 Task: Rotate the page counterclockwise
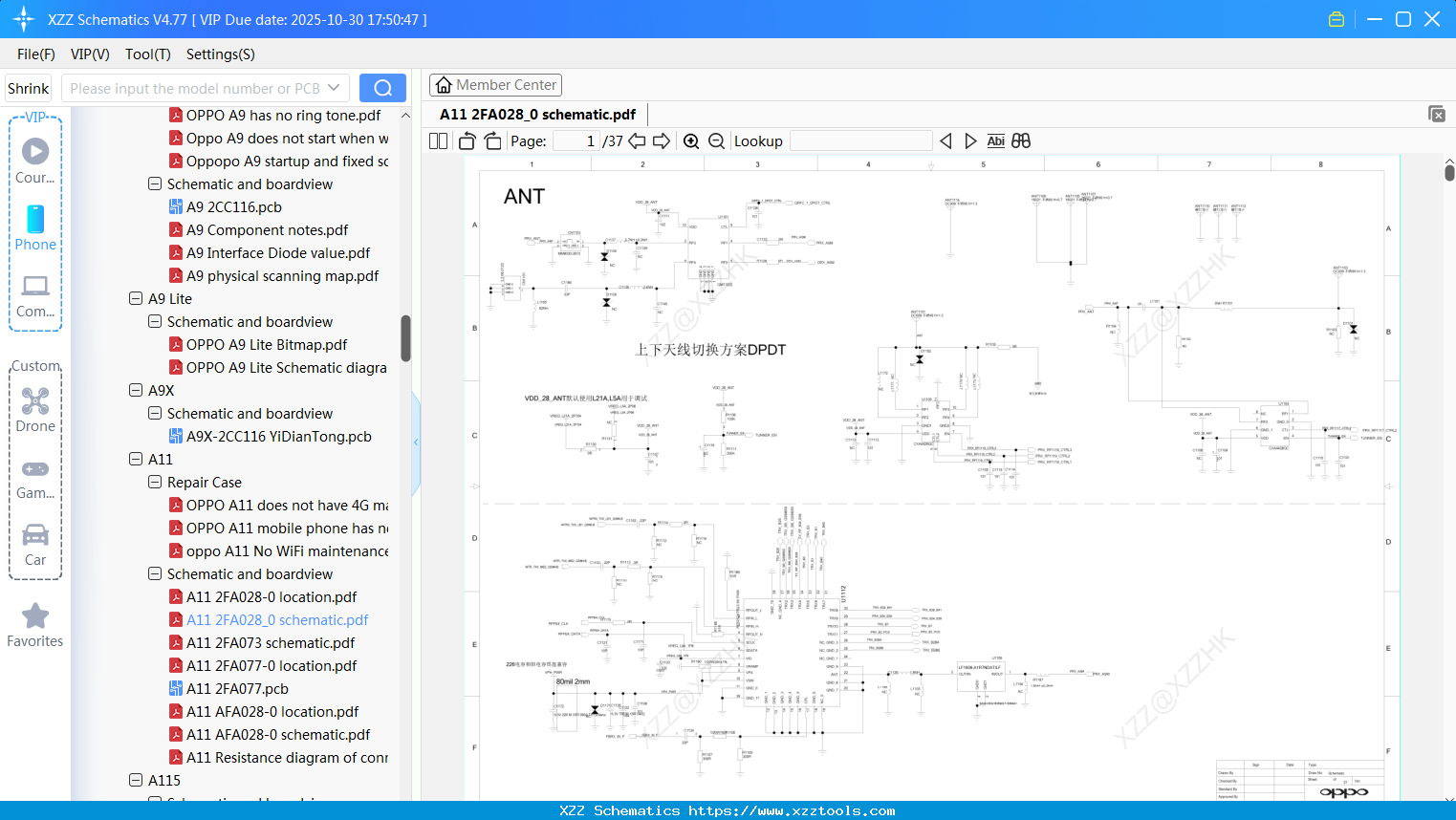pos(467,141)
